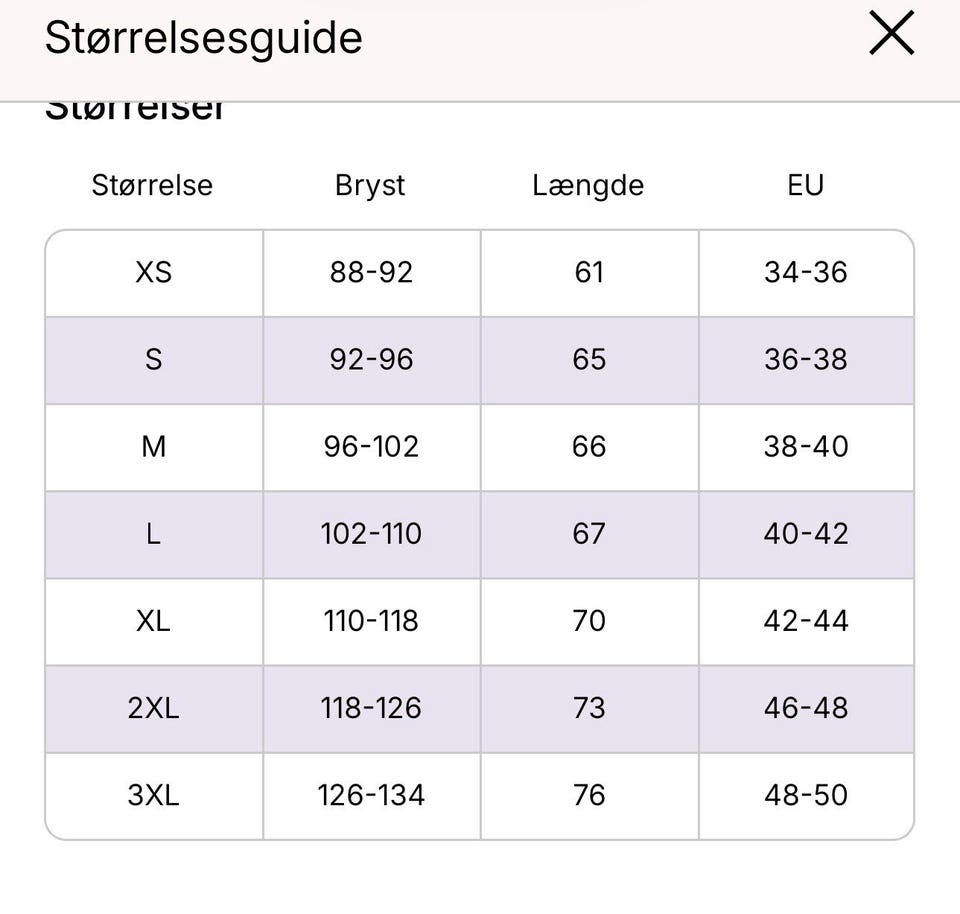Close the Størrelsesguide dialog
Screen dimensions: 960x914
tap(891, 34)
